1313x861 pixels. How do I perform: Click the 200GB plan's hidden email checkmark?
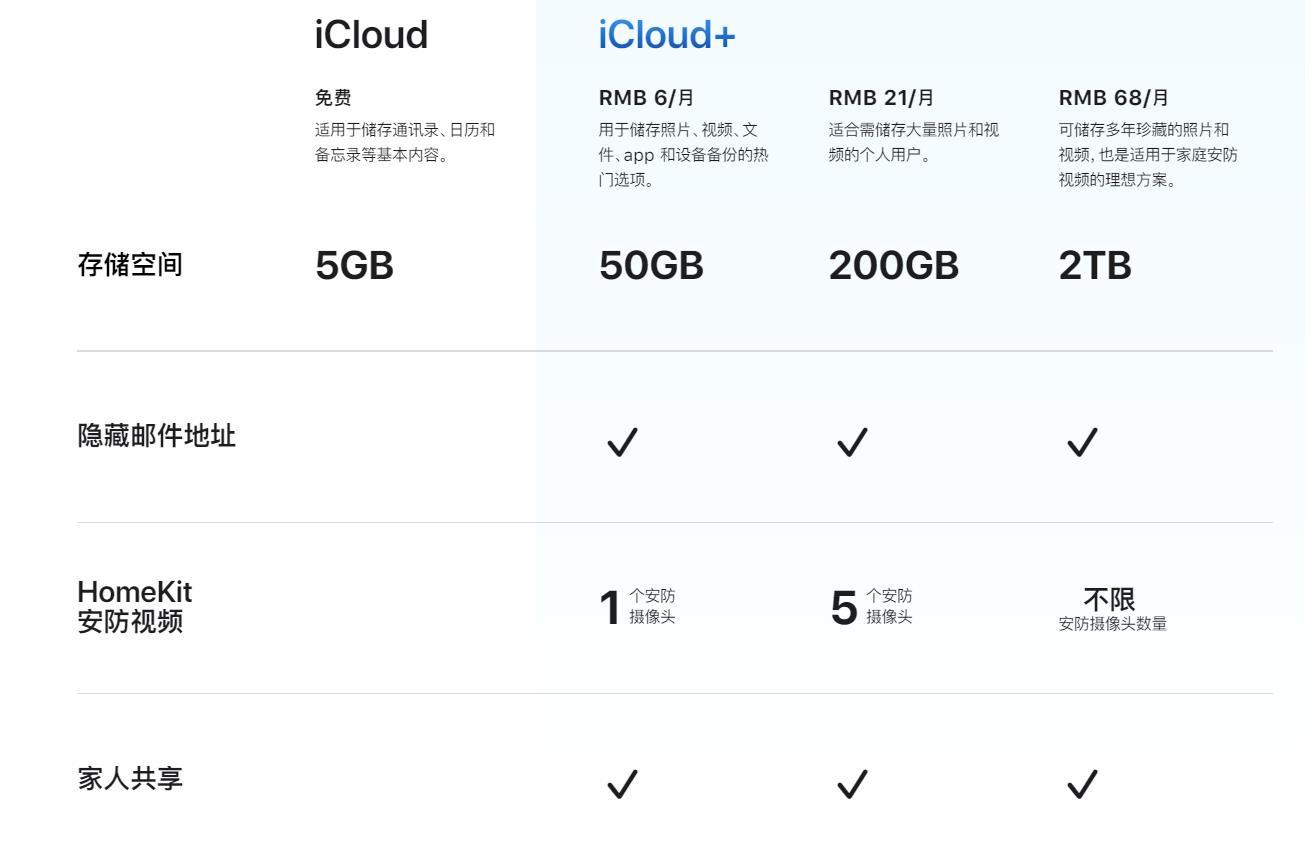tap(852, 441)
